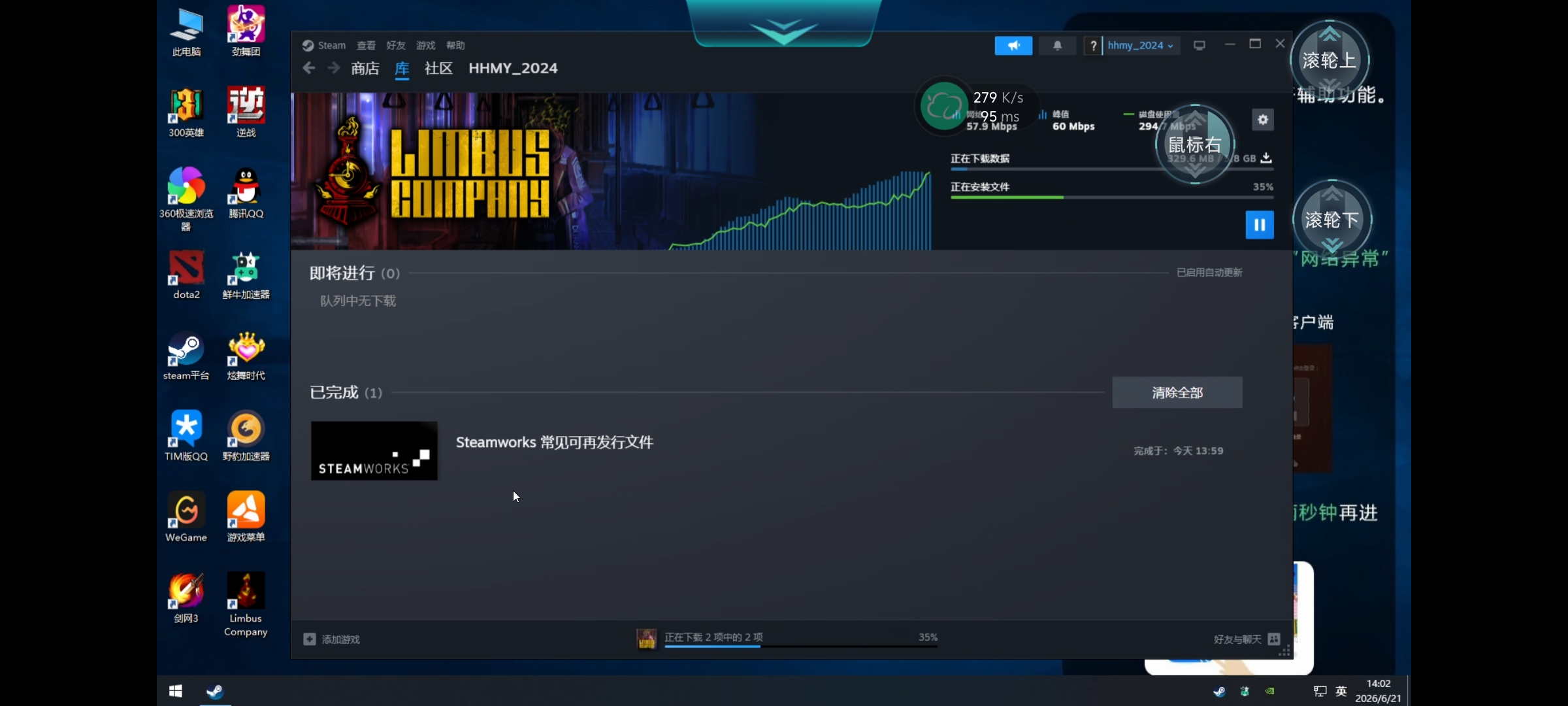This screenshot has height=706, width=1568.
Task: Click 清除全部 button
Action: pyautogui.click(x=1177, y=392)
